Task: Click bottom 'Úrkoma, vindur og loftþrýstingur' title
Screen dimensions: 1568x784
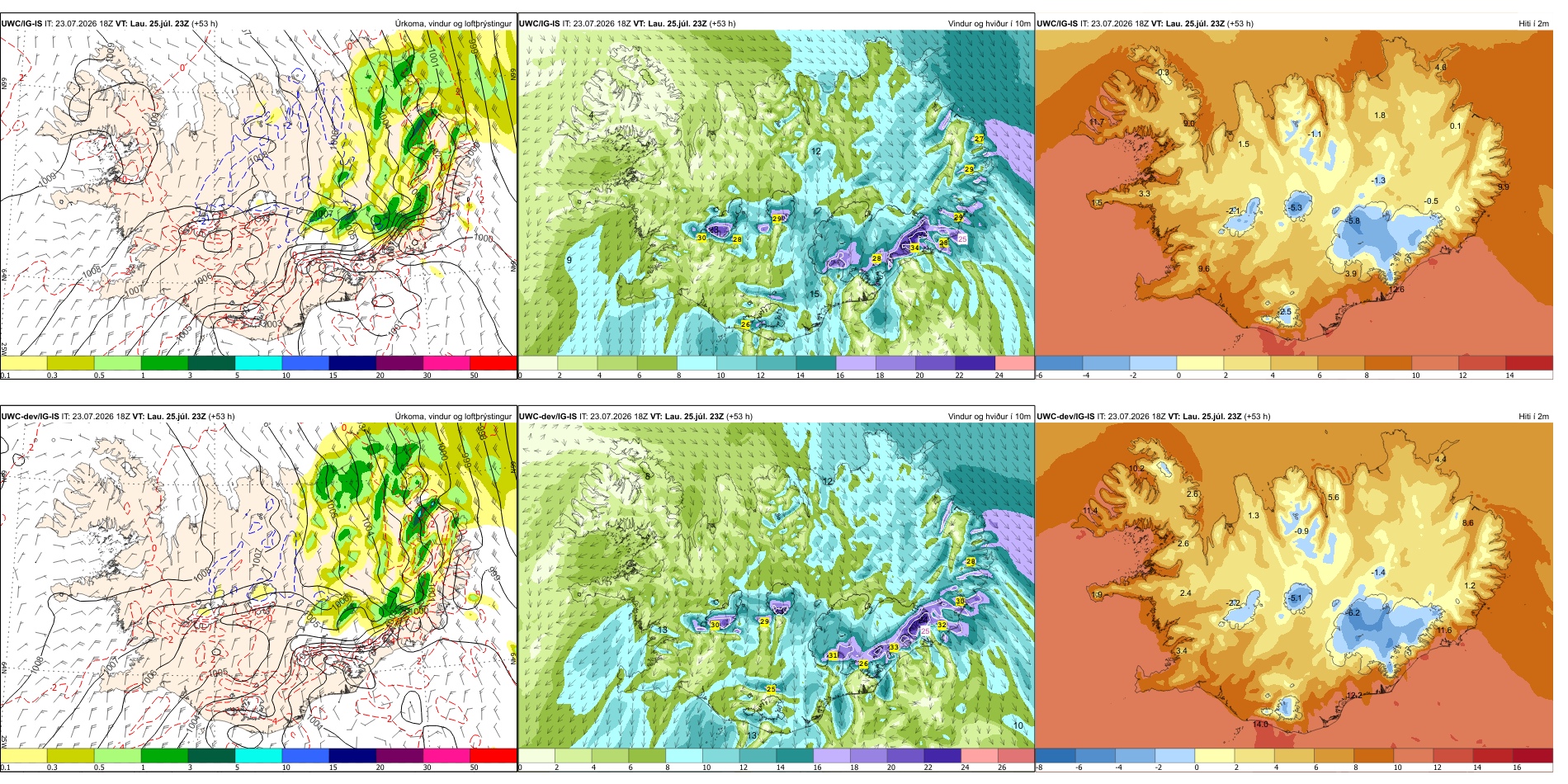Action: 453,417
